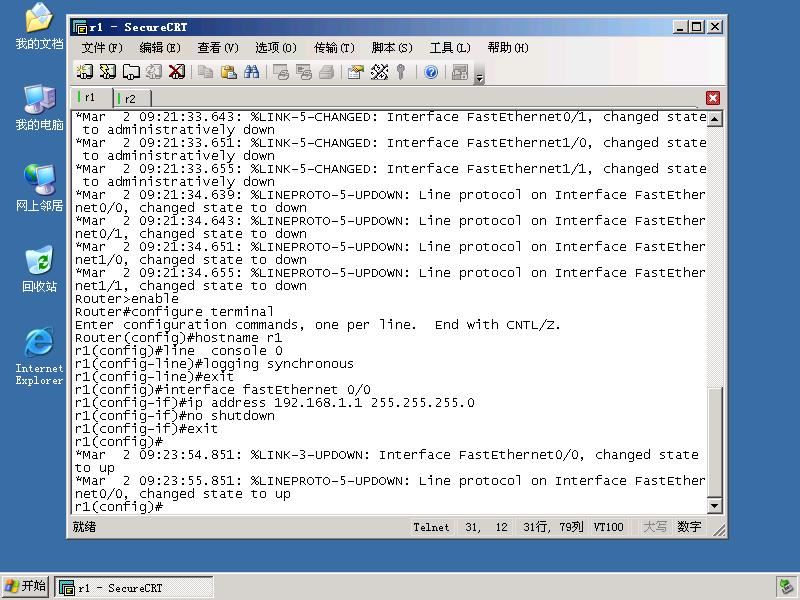The width and height of the screenshot is (800, 600).
Task: Open the 工具(L) menu
Action: 450,48
